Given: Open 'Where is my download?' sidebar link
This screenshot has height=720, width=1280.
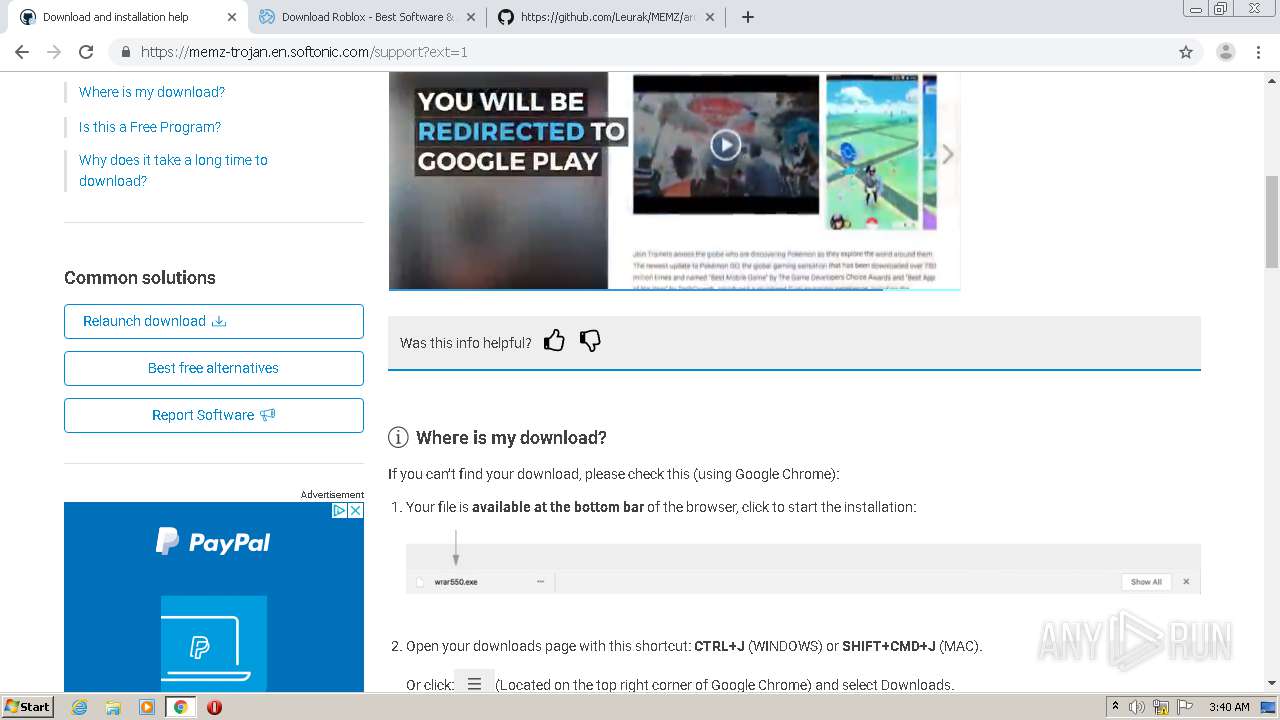Looking at the screenshot, I should (x=152, y=92).
